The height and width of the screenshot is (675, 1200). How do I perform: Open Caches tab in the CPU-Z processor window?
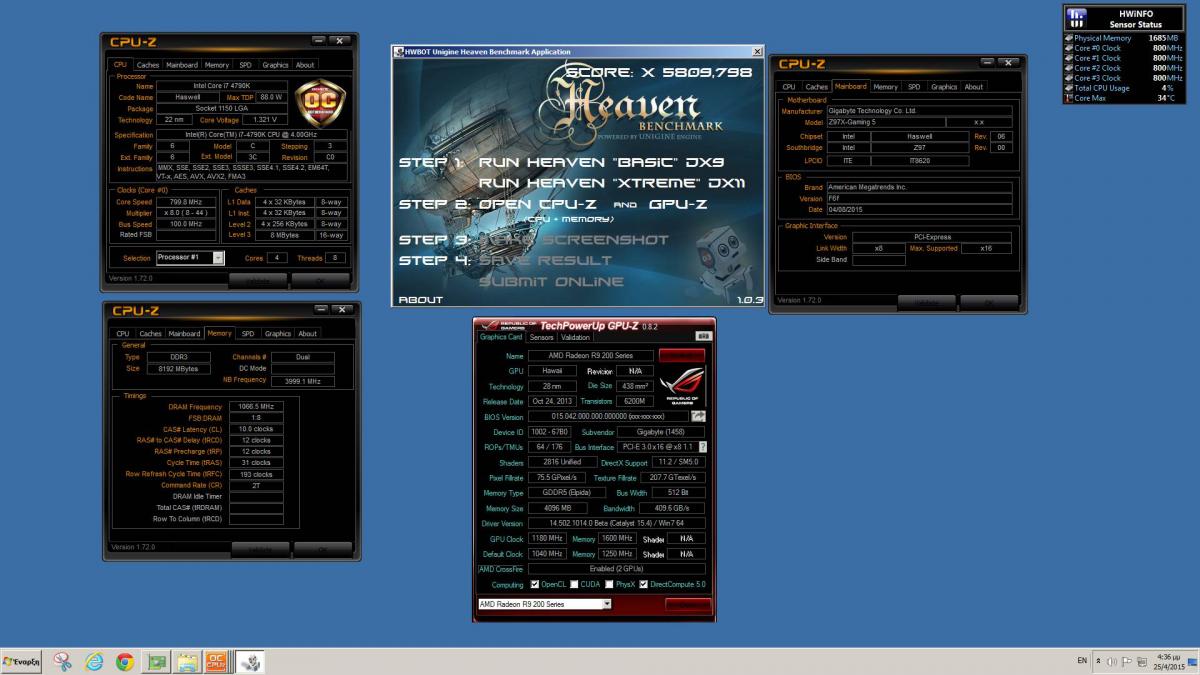pos(148,65)
